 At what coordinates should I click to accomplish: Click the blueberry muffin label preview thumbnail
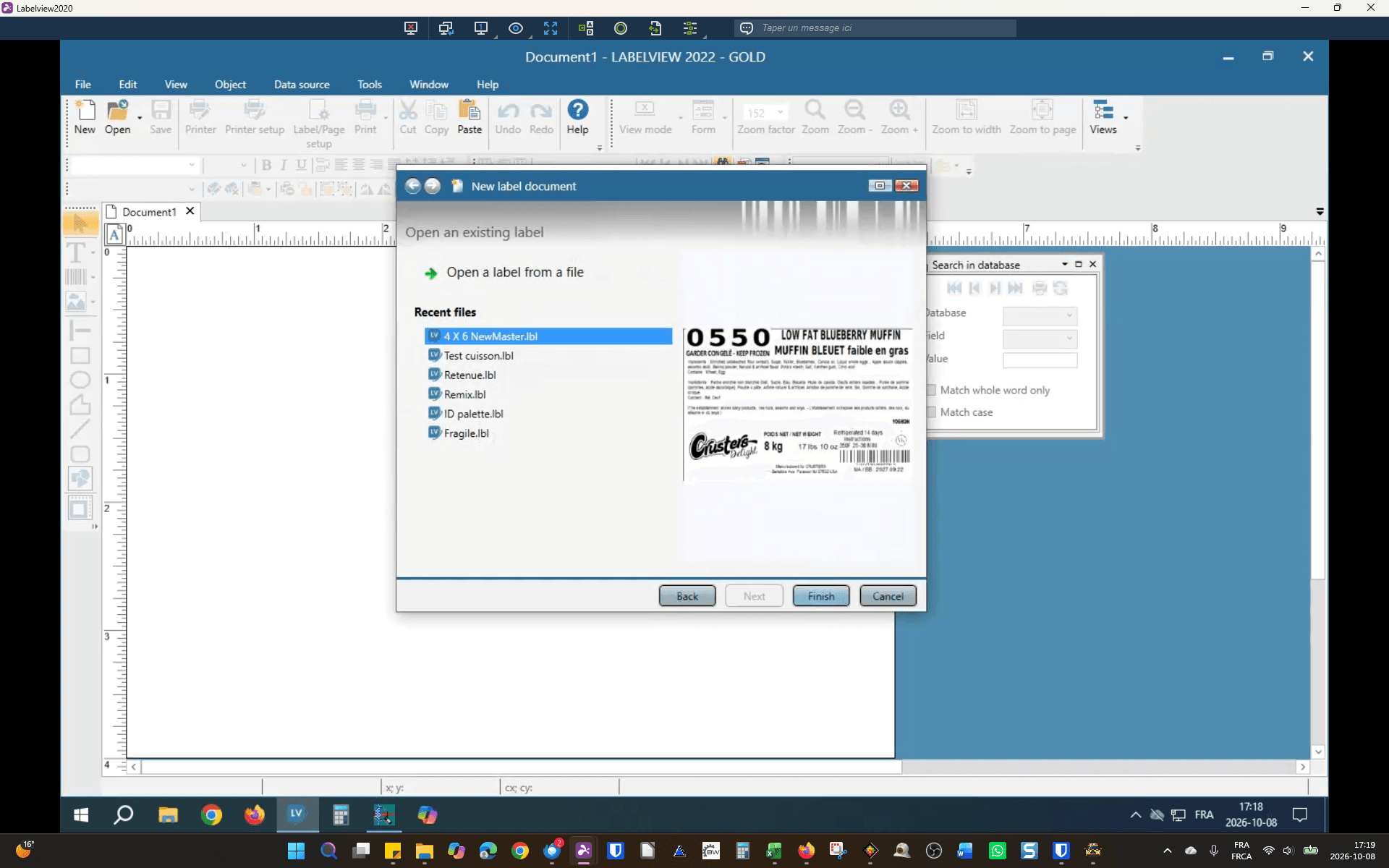point(797,403)
